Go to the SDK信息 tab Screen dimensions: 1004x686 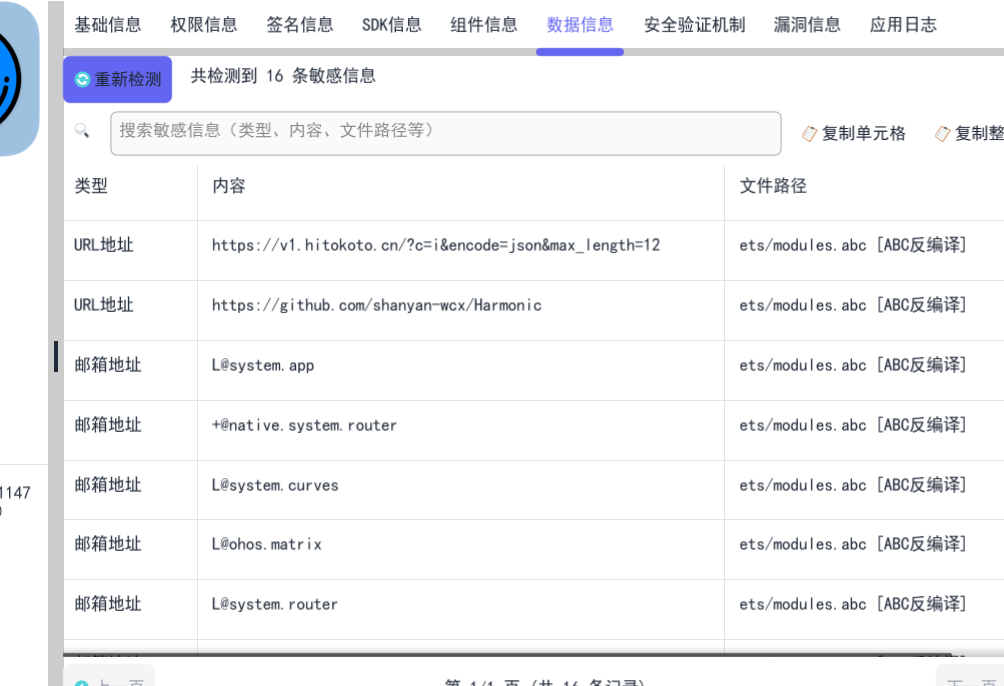(392, 25)
